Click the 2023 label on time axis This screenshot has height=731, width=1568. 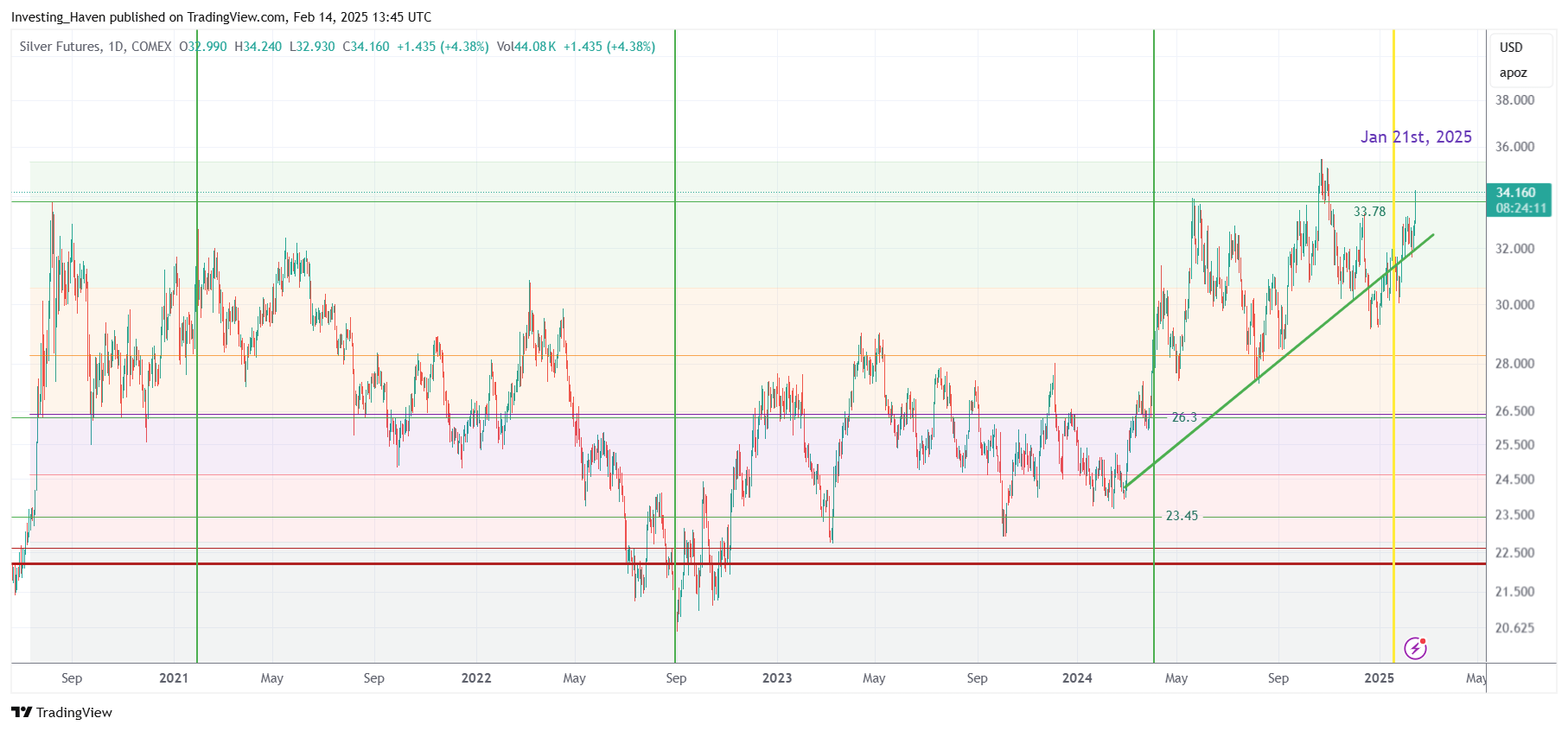tap(777, 678)
